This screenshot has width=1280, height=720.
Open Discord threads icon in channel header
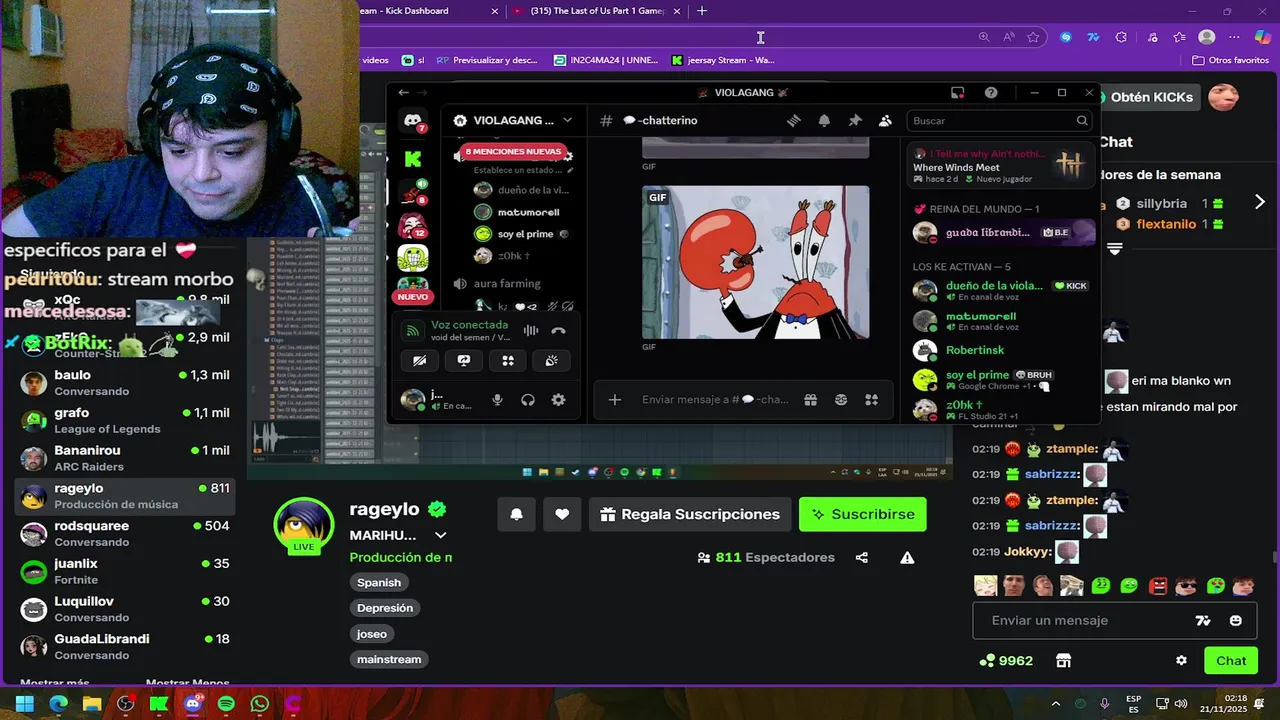click(x=793, y=120)
